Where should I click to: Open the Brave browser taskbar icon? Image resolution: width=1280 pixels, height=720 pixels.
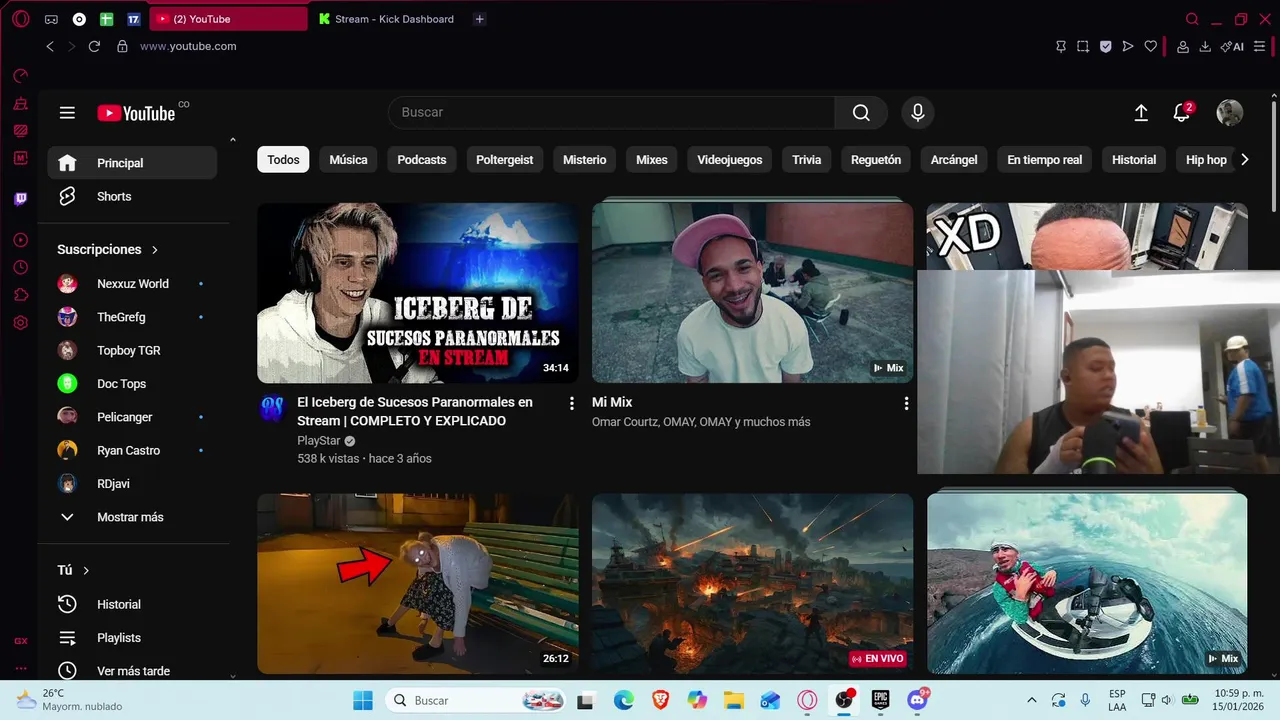tap(660, 700)
